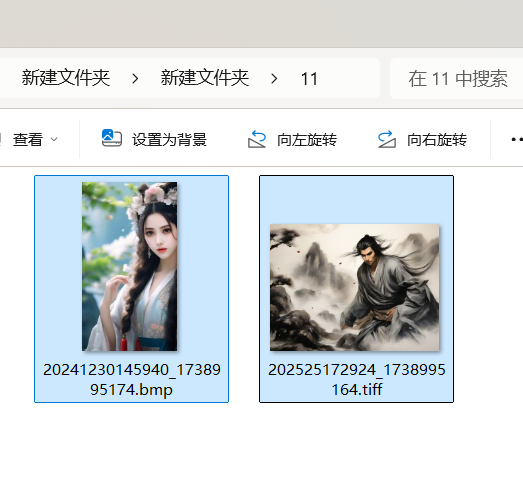Go to second 新建文件夹 breadcrumb
The width and height of the screenshot is (523, 478).
pyautogui.click(x=205, y=78)
